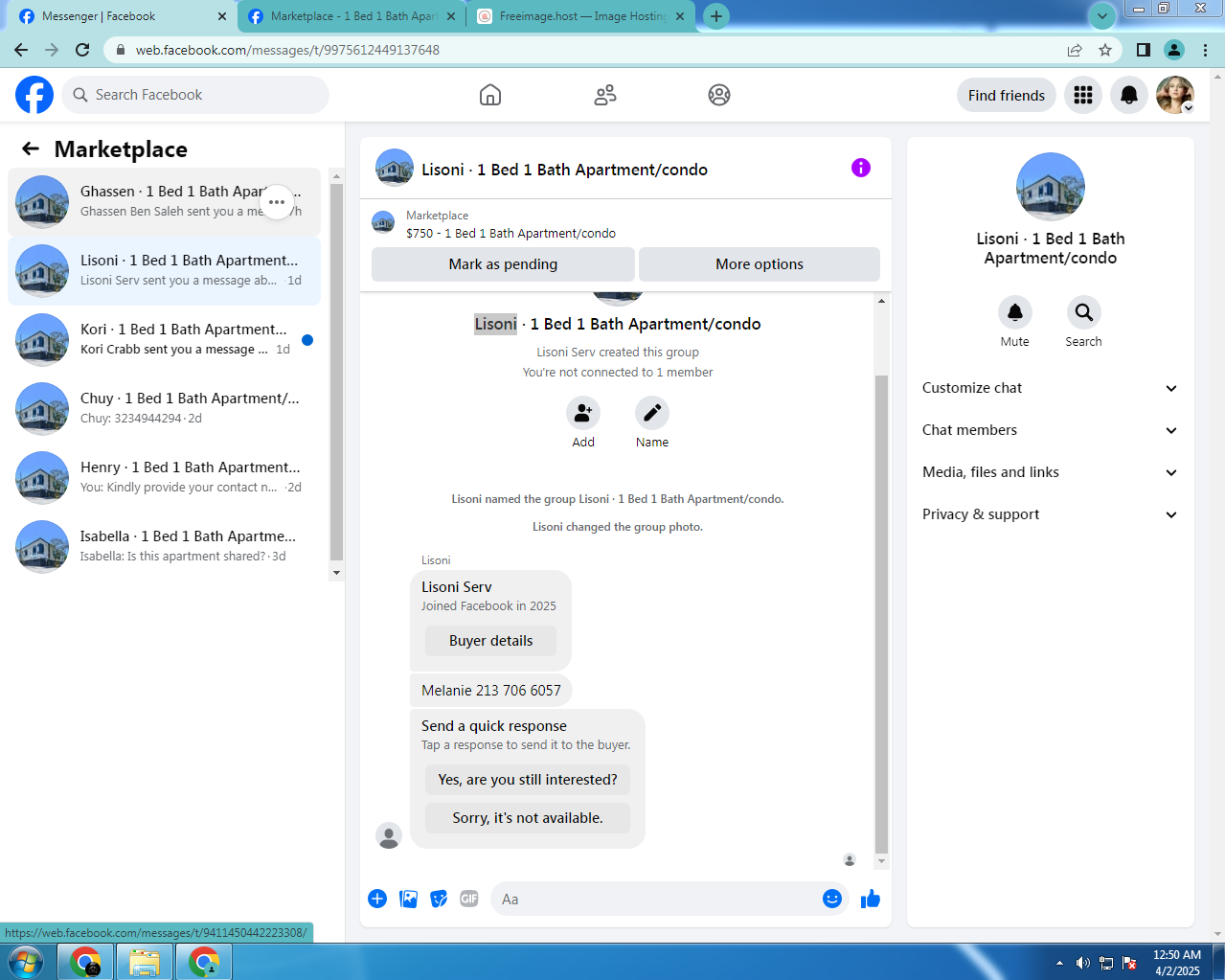
Task: Expand the Chat members section
Action: [x=1051, y=430]
